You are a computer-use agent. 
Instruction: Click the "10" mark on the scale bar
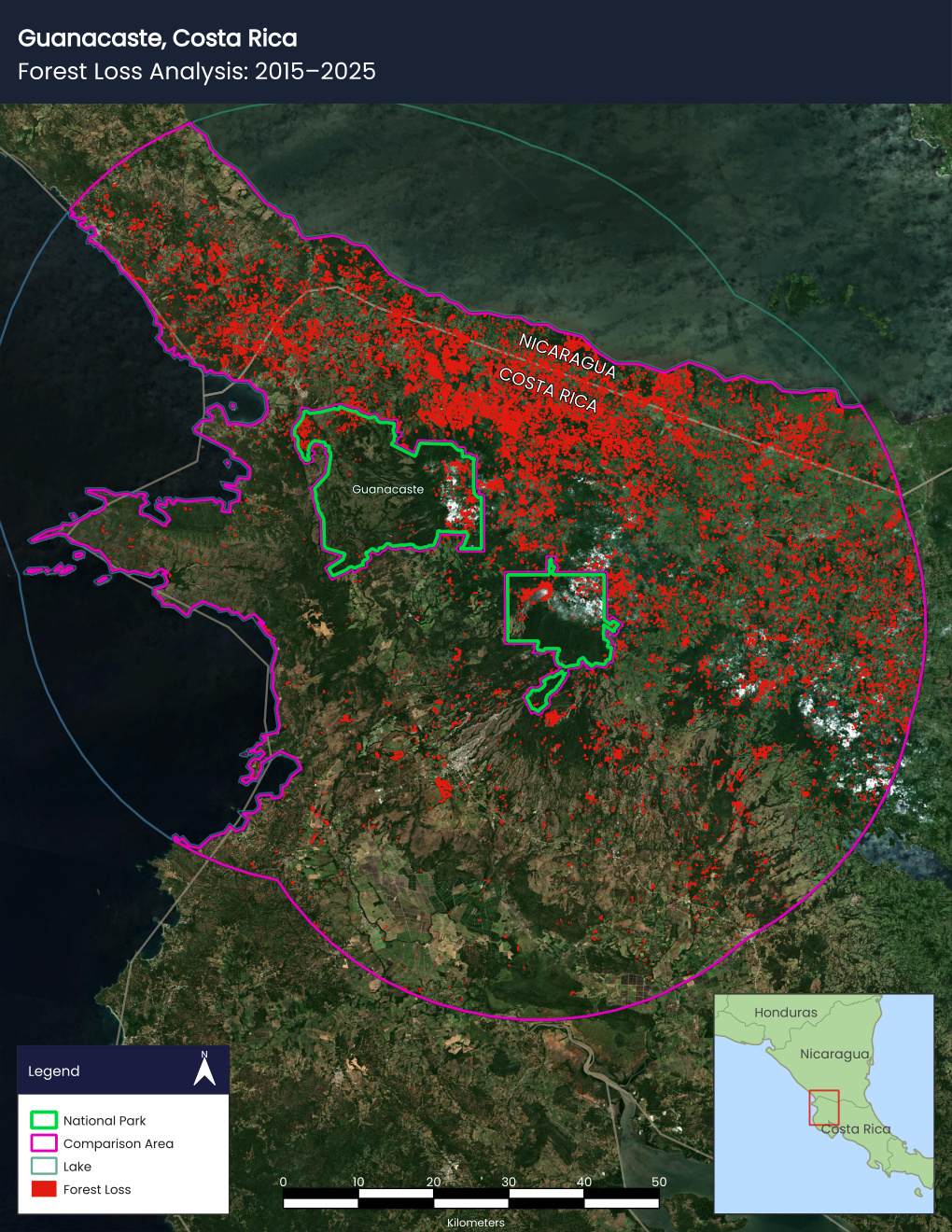(358, 1182)
